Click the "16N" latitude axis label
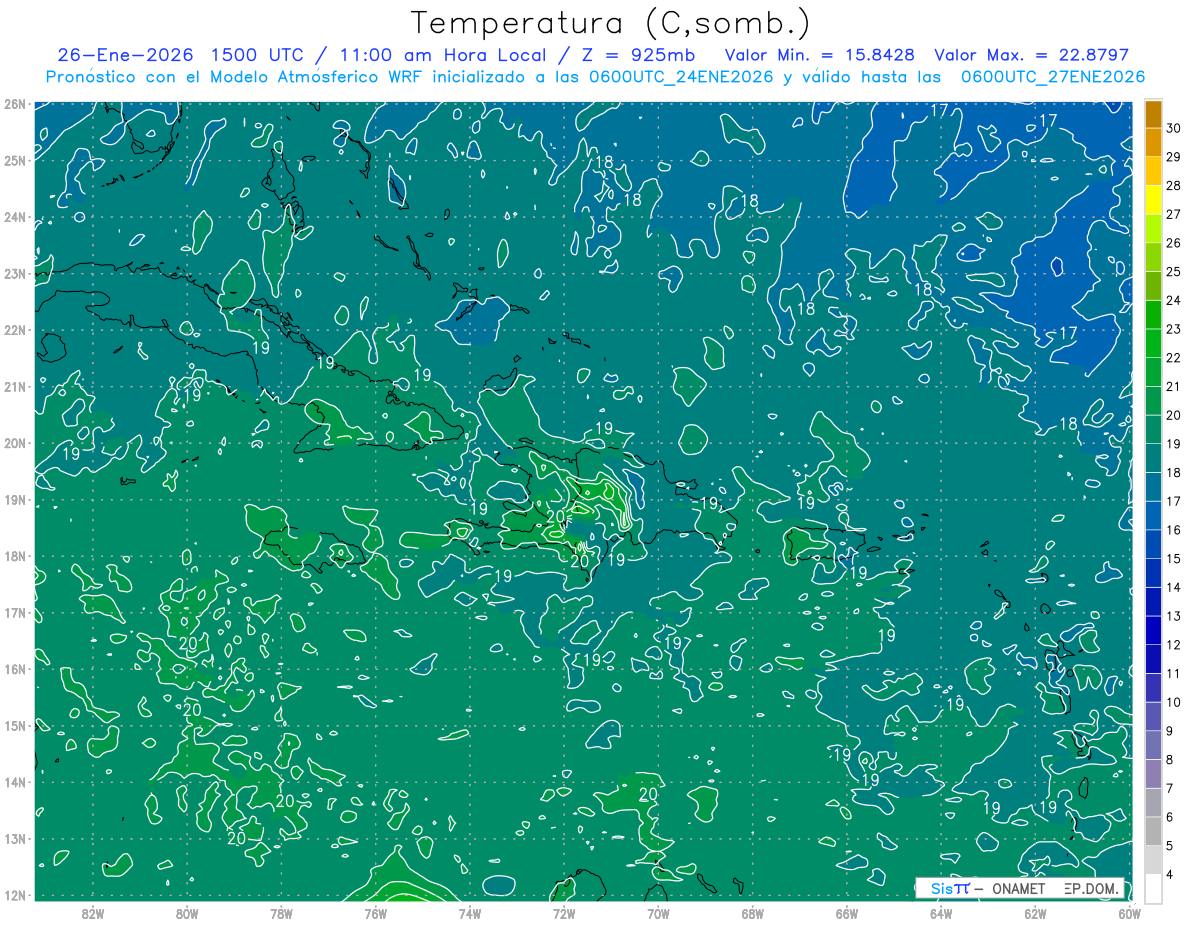This screenshot has height=927, width=1200. (14, 668)
